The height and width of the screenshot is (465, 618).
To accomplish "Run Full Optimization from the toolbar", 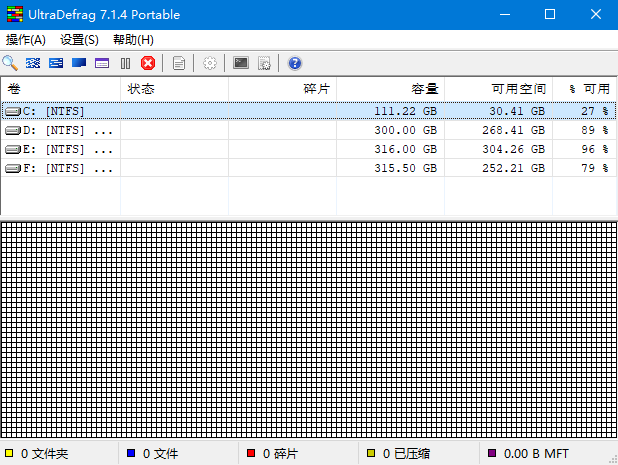I will click(x=79, y=63).
